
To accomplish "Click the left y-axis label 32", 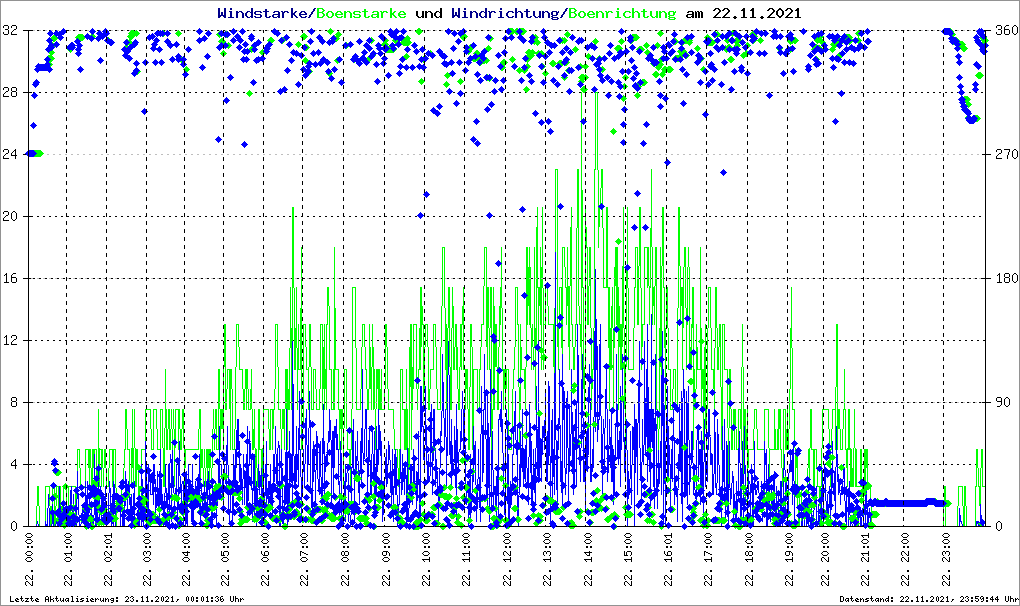I will coord(10,31).
